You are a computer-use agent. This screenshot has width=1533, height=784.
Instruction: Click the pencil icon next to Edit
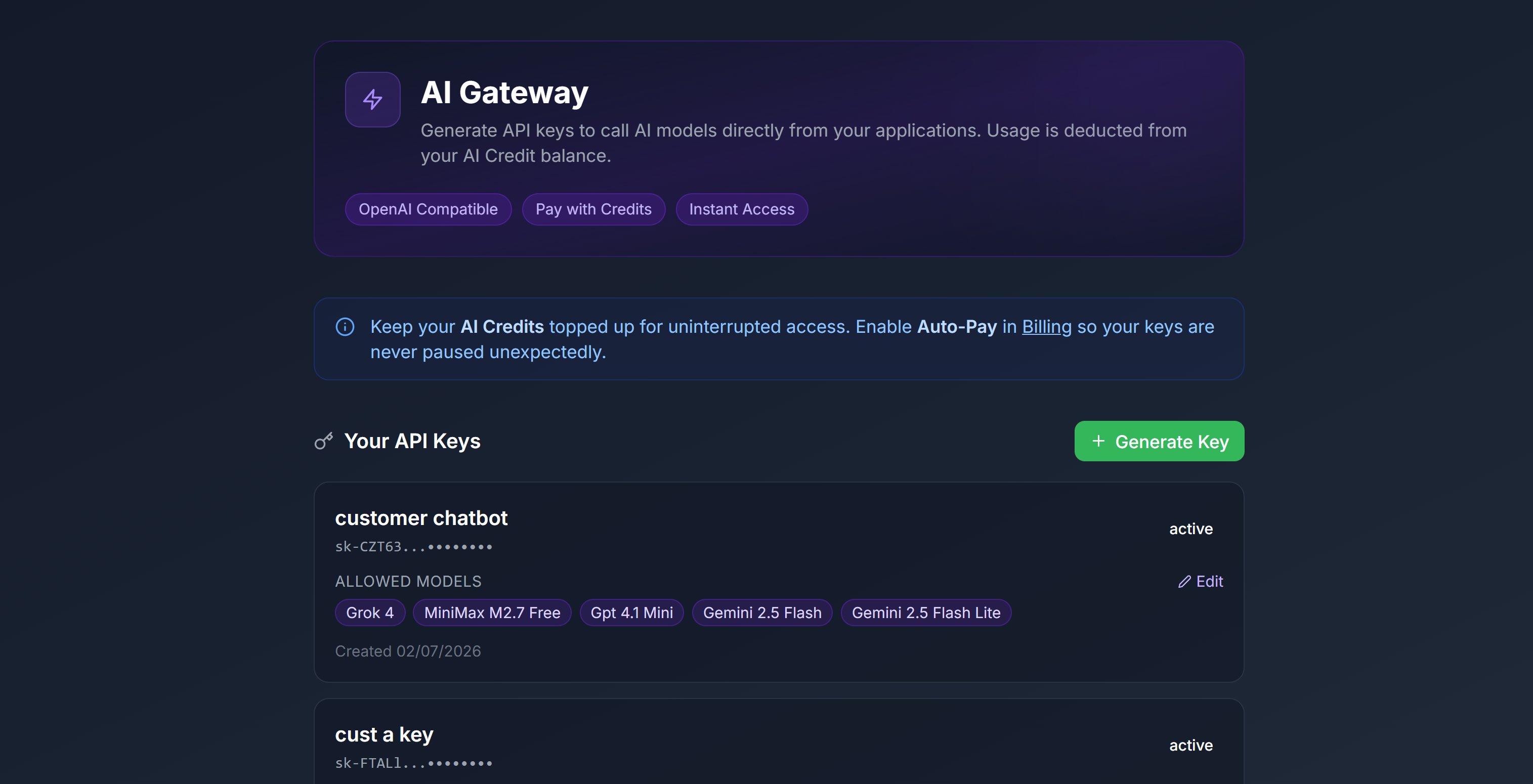(x=1184, y=581)
